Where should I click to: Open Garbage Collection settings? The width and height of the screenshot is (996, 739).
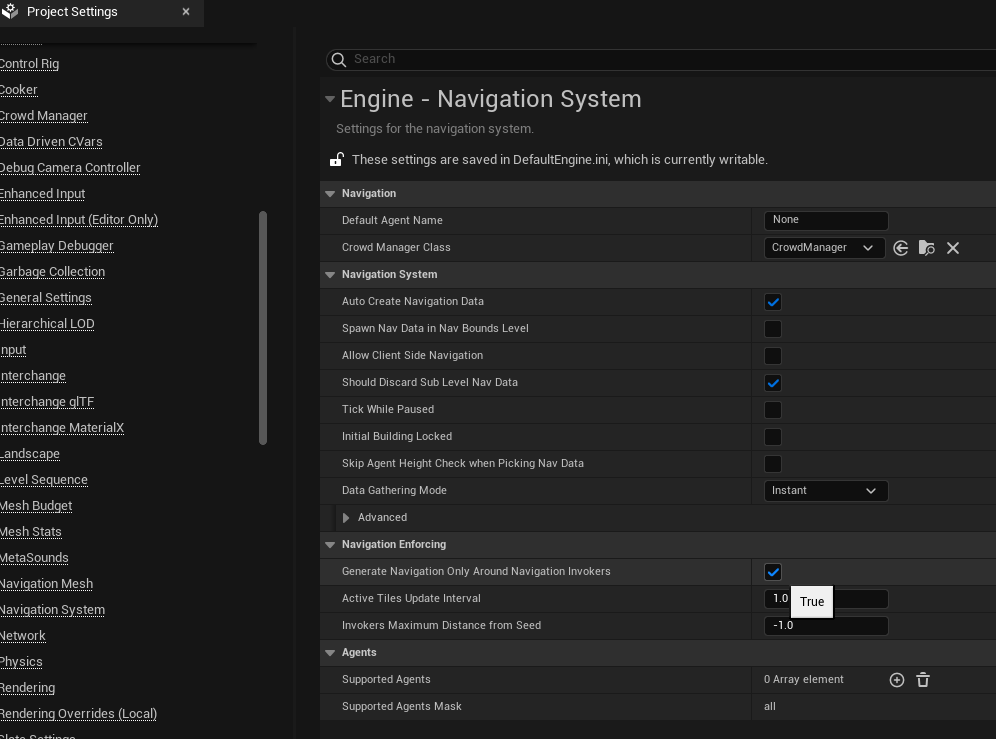52,272
